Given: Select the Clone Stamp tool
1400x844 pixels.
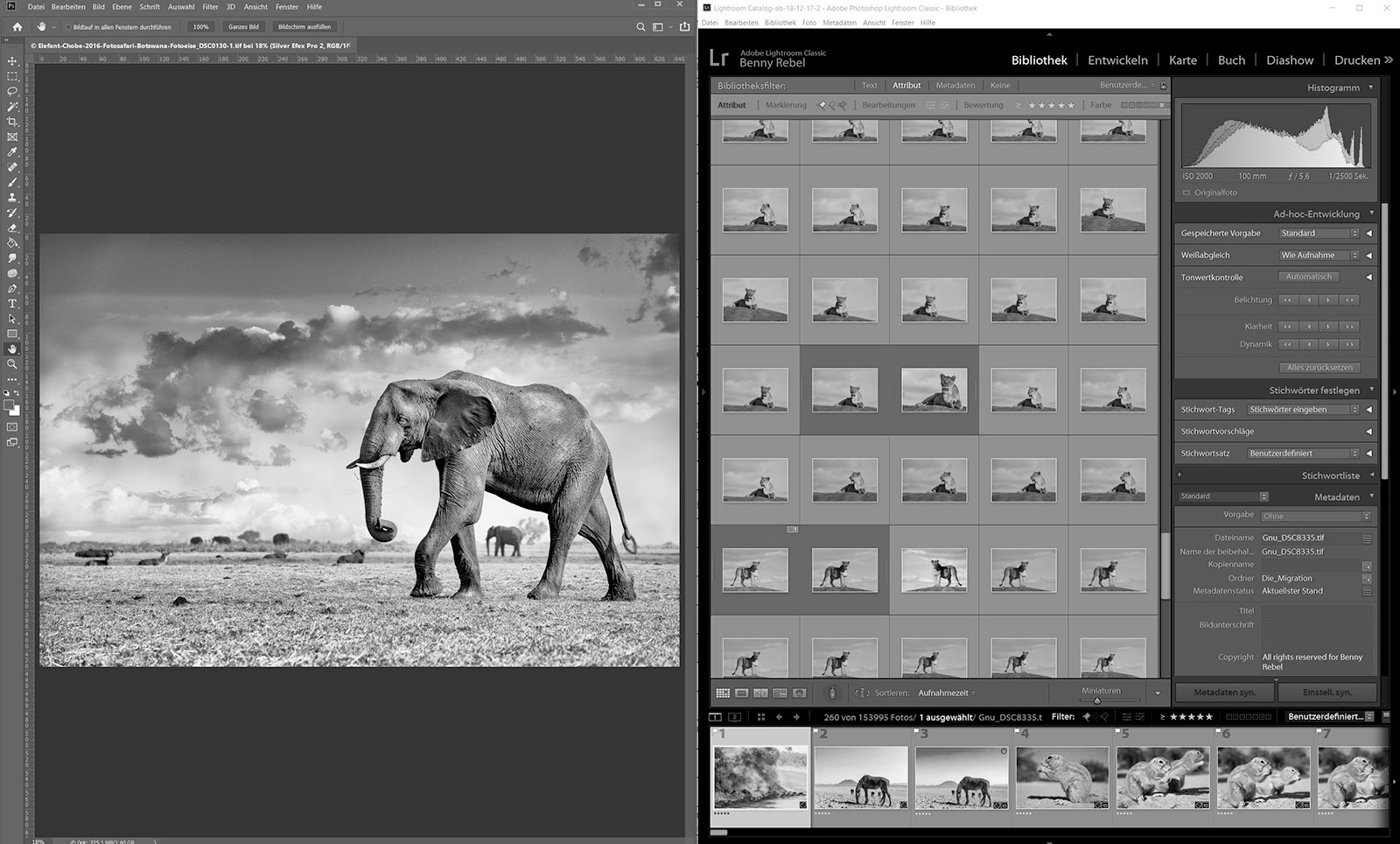Looking at the screenshot, I should pos(12,198).
